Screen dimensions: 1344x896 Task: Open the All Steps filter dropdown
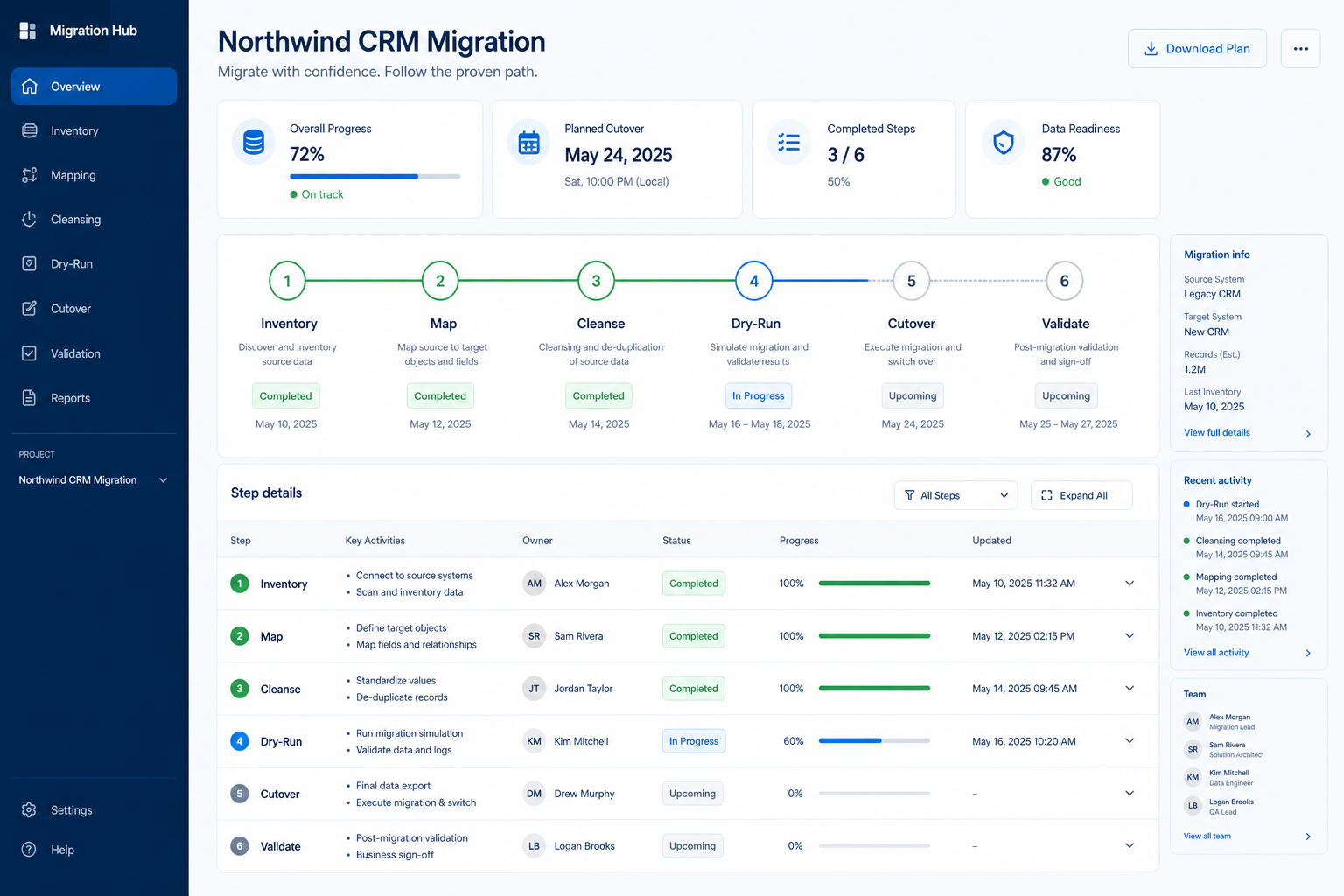(x=956, y=495)
